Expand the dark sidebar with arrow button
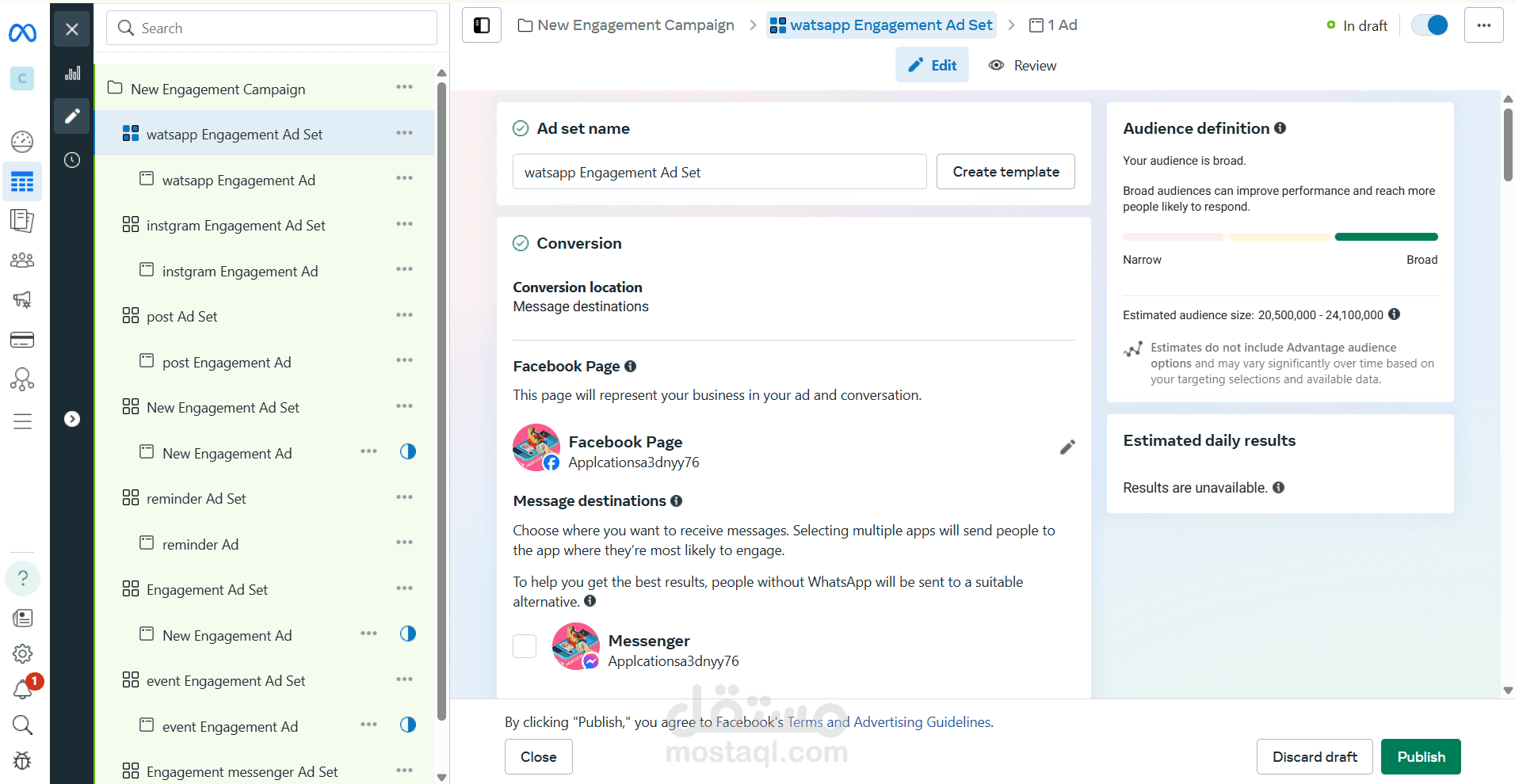This screenshot has height=784, width=1515. click(x=72, y=419)
